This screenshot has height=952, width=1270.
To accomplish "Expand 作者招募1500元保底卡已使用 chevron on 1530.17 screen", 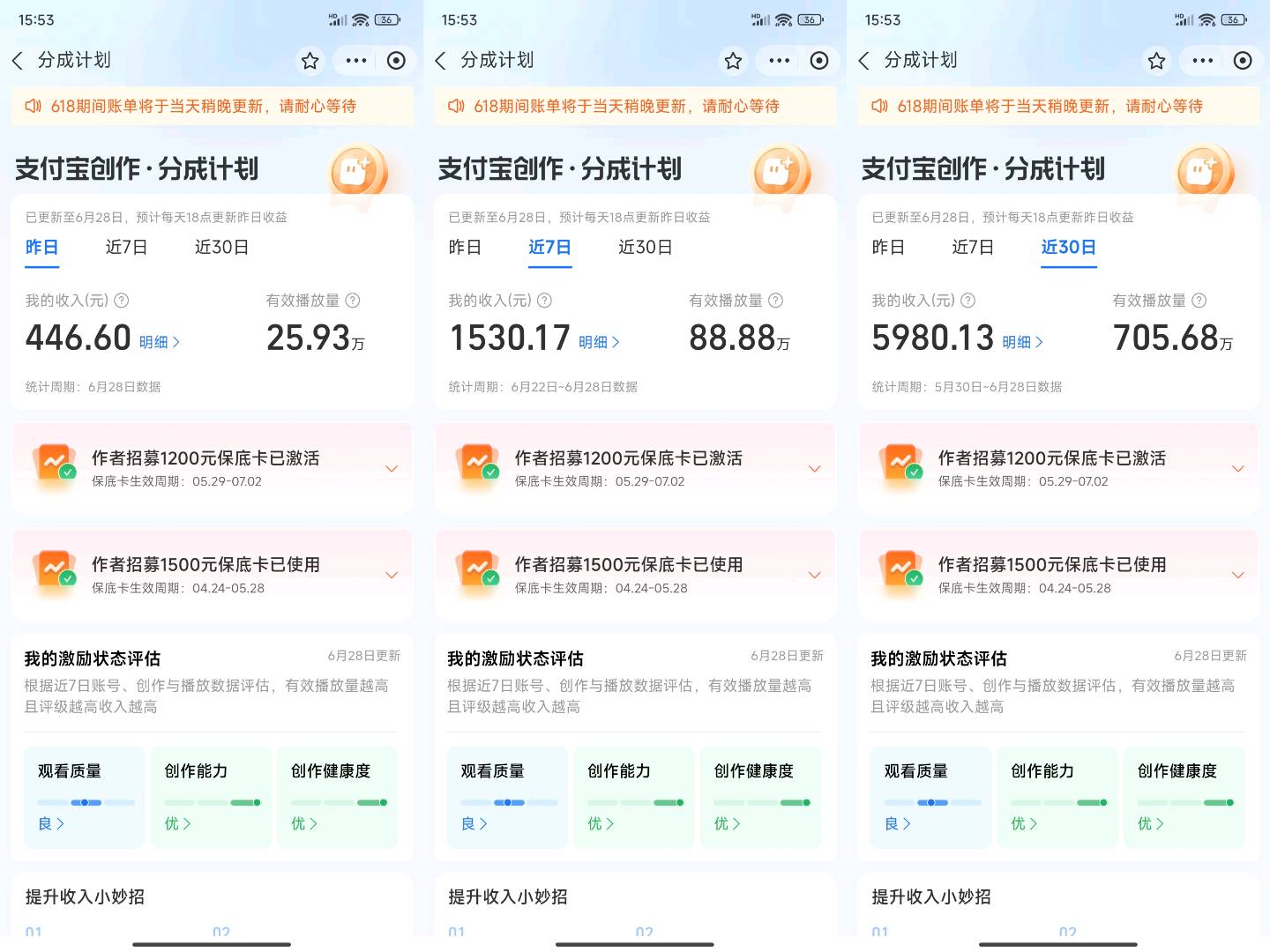I will click(815, 576).
